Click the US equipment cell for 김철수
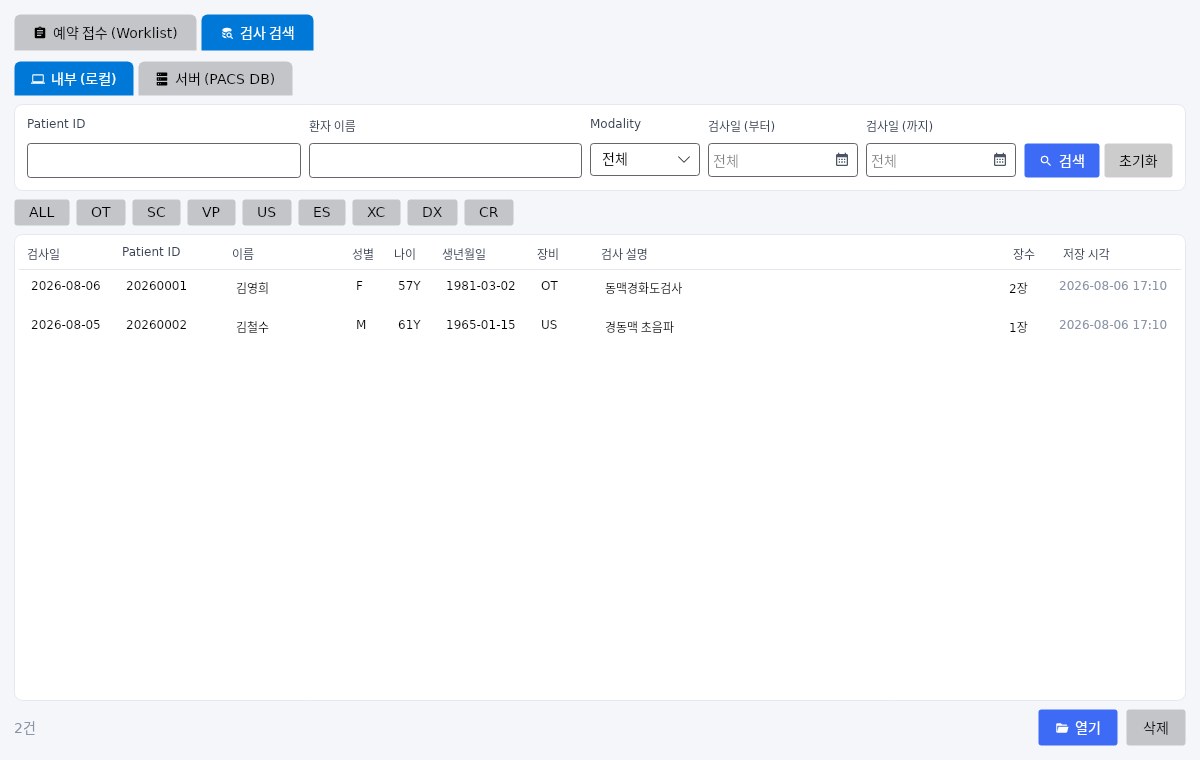1200x760 pixels. [x=549, y=325]
